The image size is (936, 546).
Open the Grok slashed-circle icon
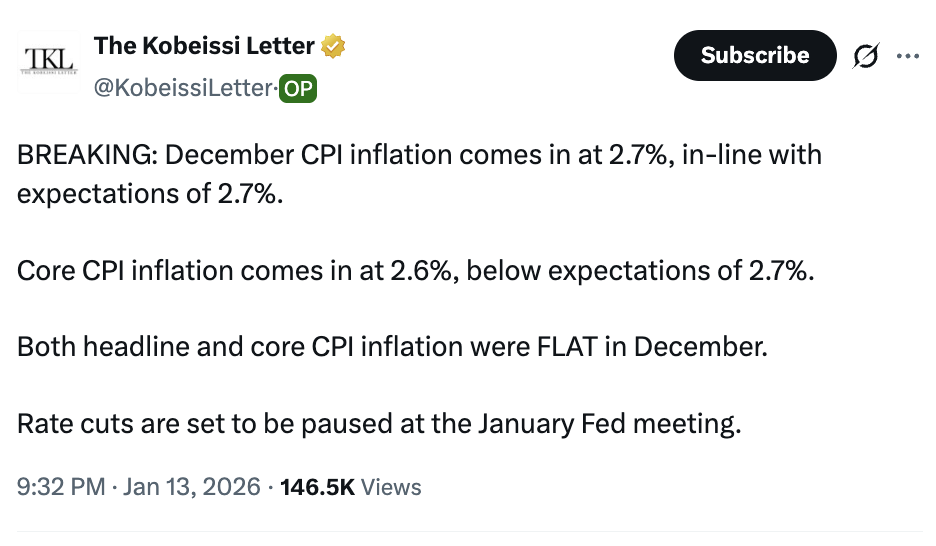click(x=865, y=57)
